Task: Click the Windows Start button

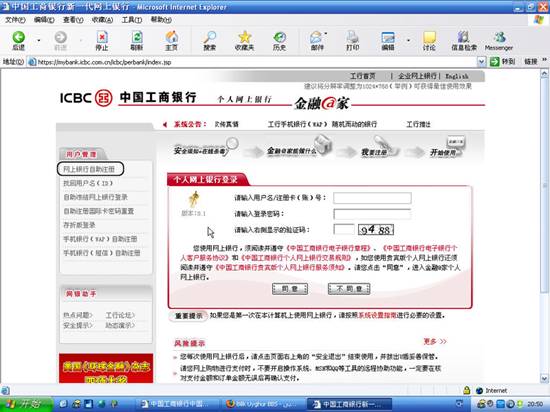Action: 26,404
